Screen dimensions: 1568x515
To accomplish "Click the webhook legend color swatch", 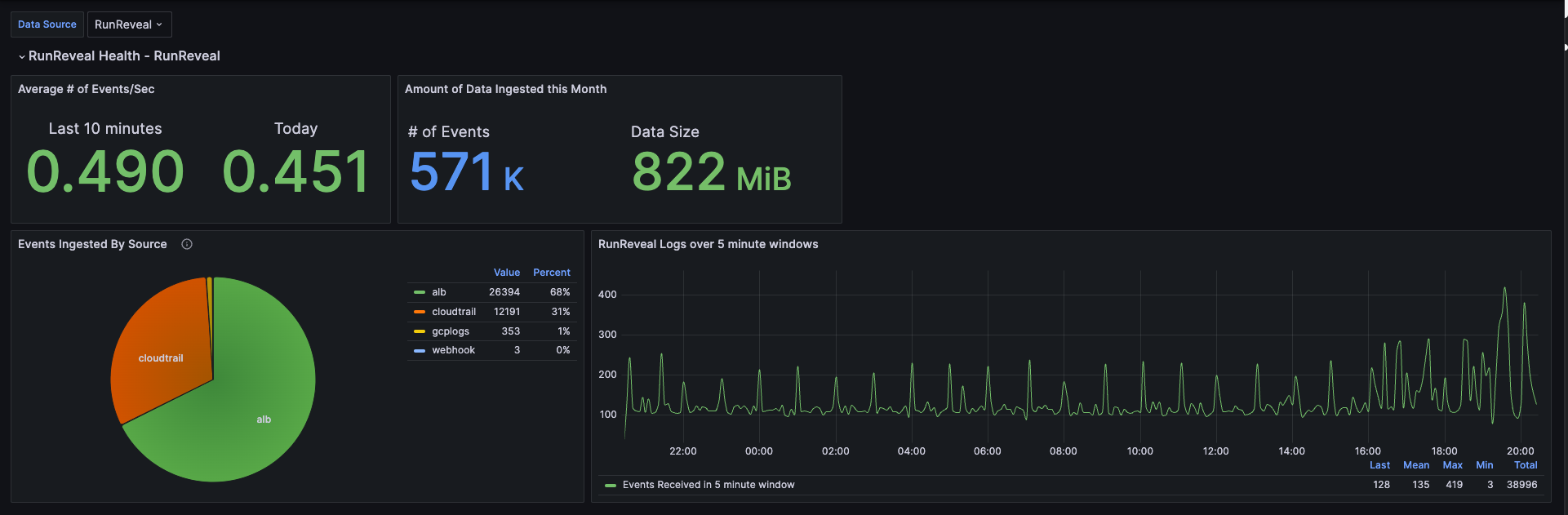I will point(420,350).
